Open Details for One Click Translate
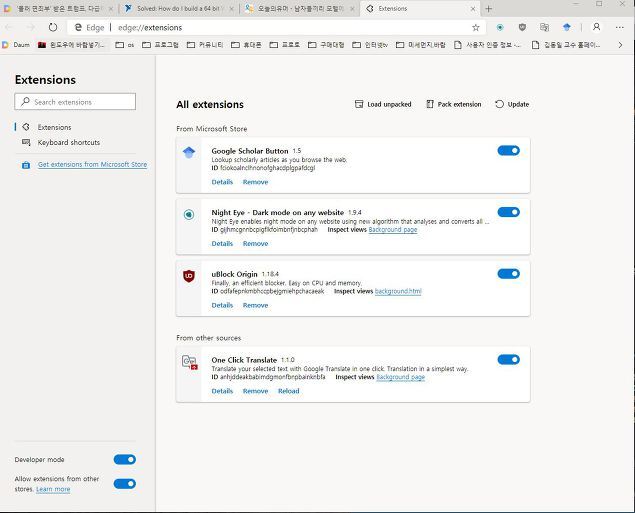The height and width of the screenshot is (513, 635). [222, 391]
